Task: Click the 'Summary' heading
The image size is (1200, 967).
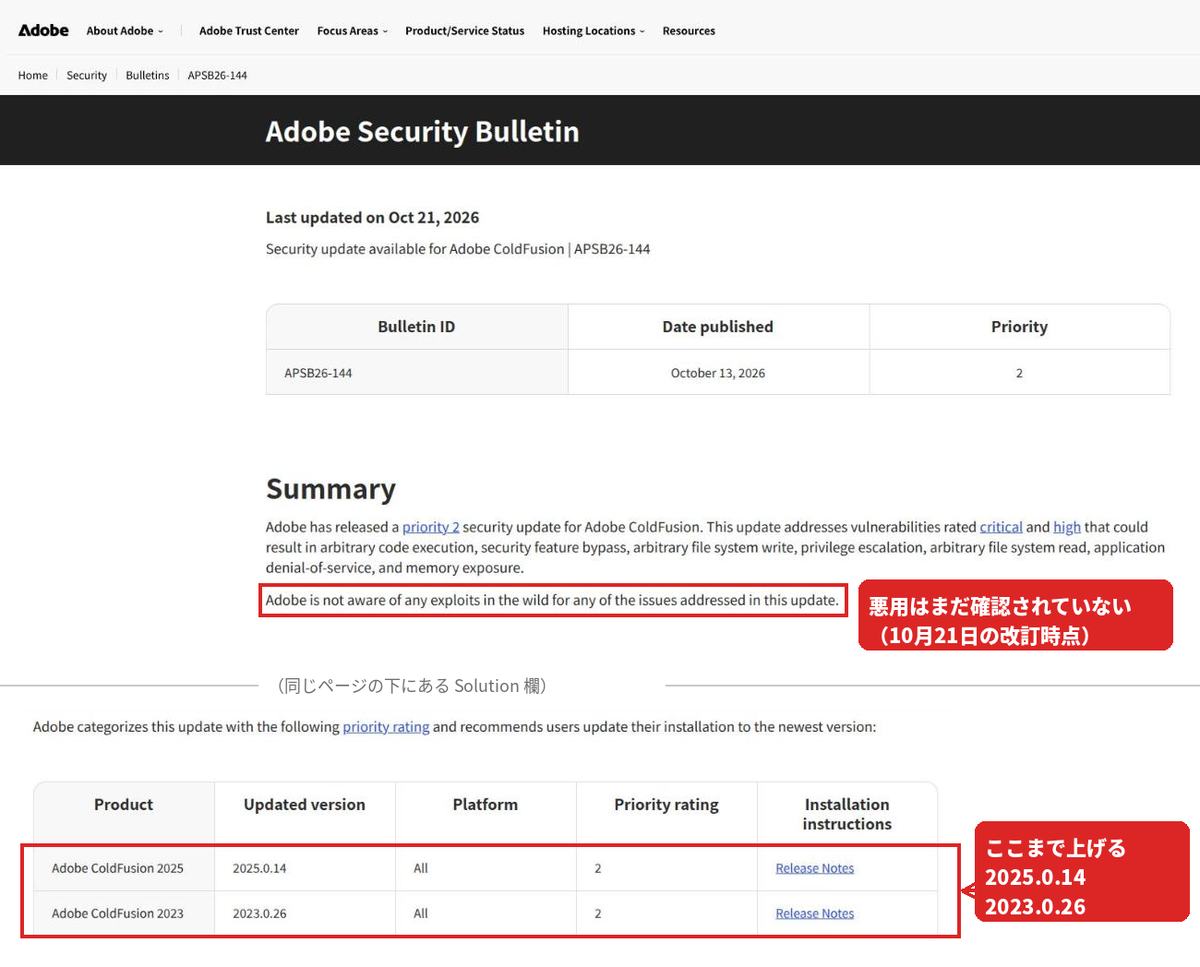Action: 330,488
